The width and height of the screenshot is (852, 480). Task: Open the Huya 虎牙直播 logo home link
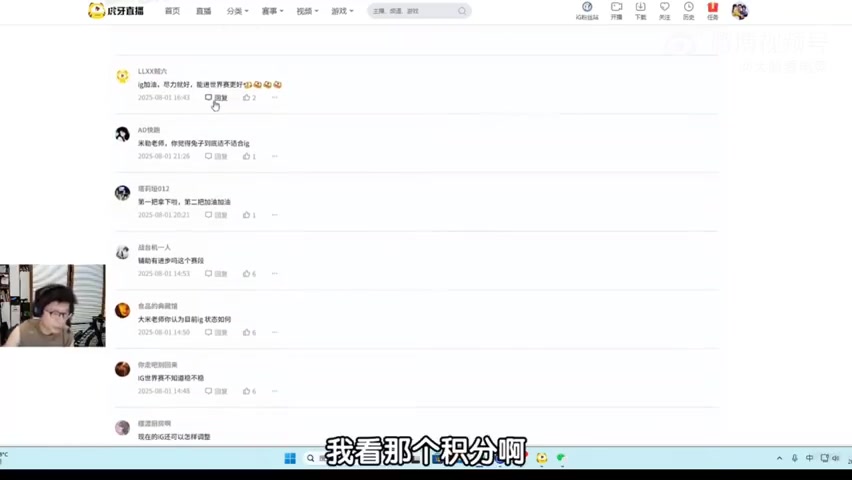(116, 10)
